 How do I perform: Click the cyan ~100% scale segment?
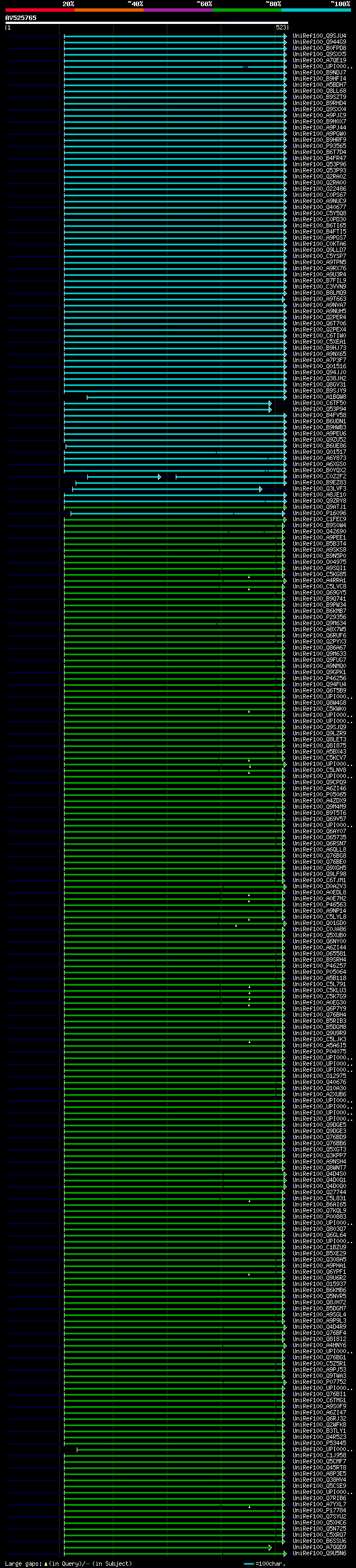[x=316, y=10]
